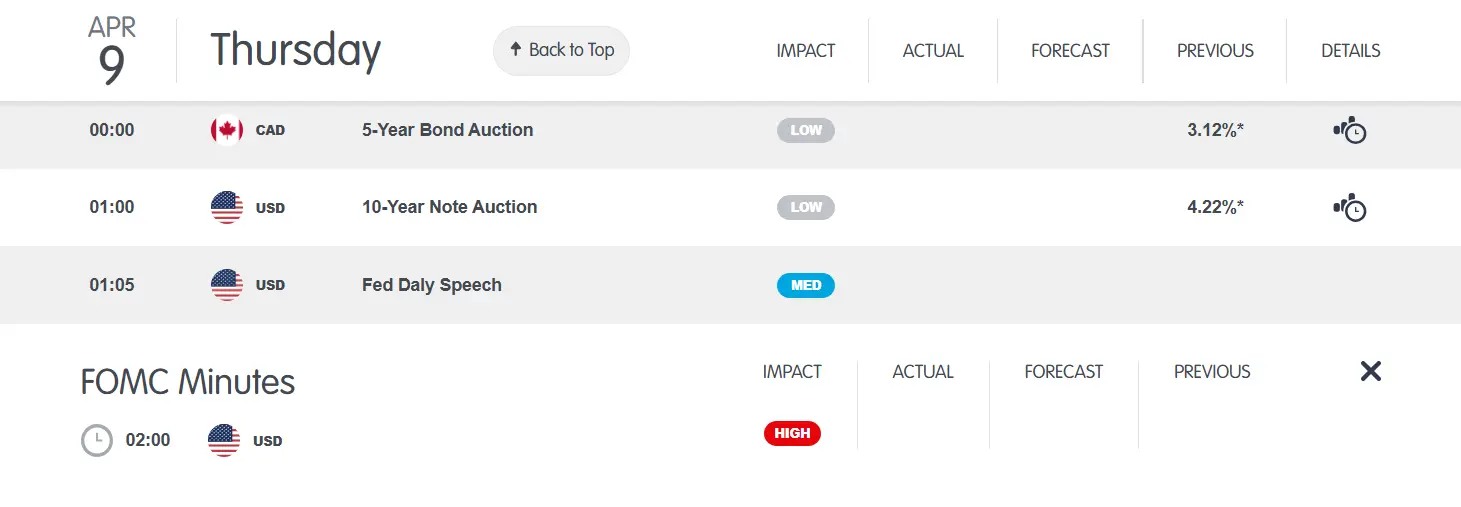Click the DETAILS column header
The height and width of the screenshot is (507, 1461).
pyautogui.click(x=1350, y=51)
